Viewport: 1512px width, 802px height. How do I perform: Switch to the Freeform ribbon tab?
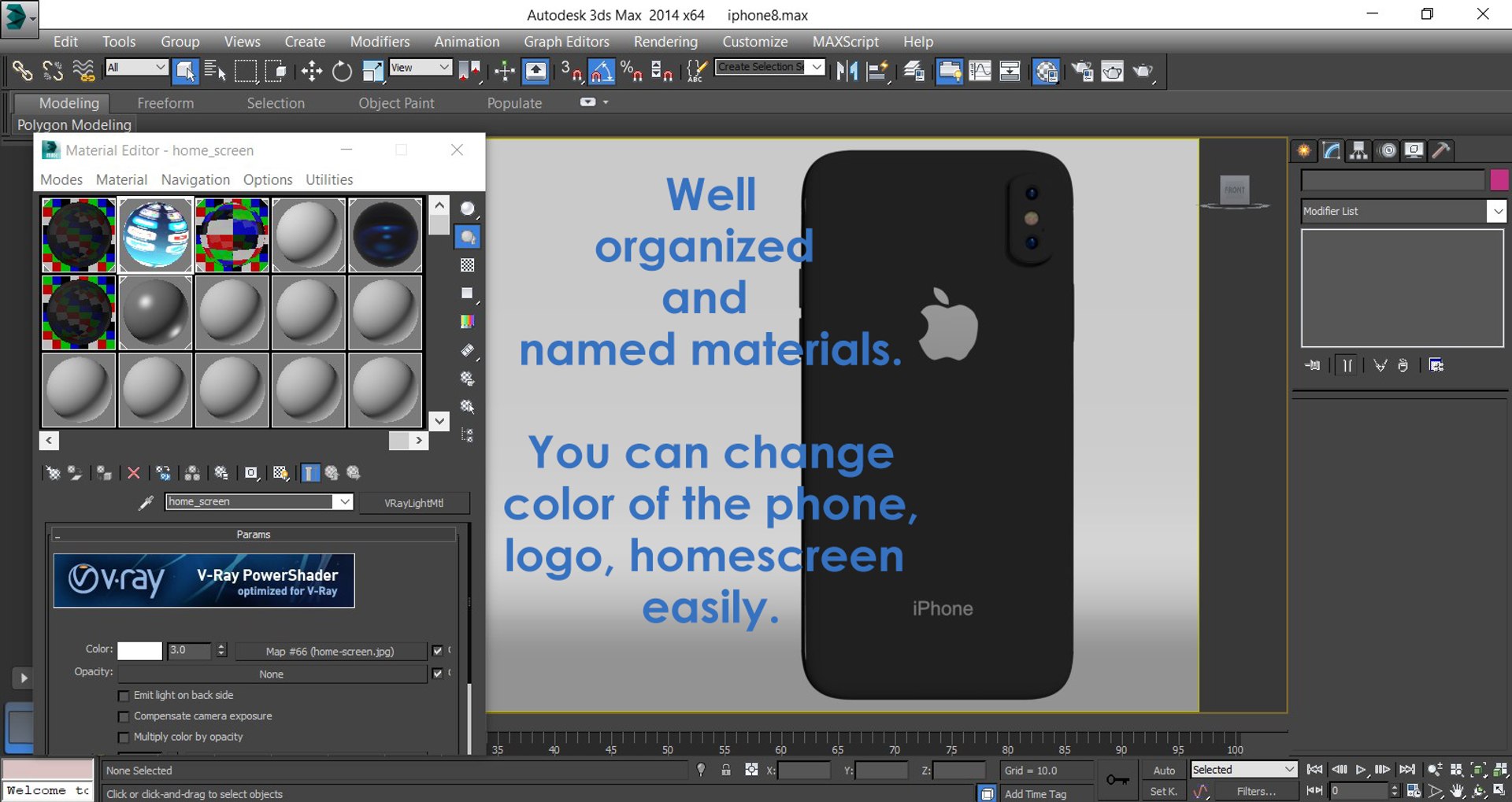tap(165, 103)
